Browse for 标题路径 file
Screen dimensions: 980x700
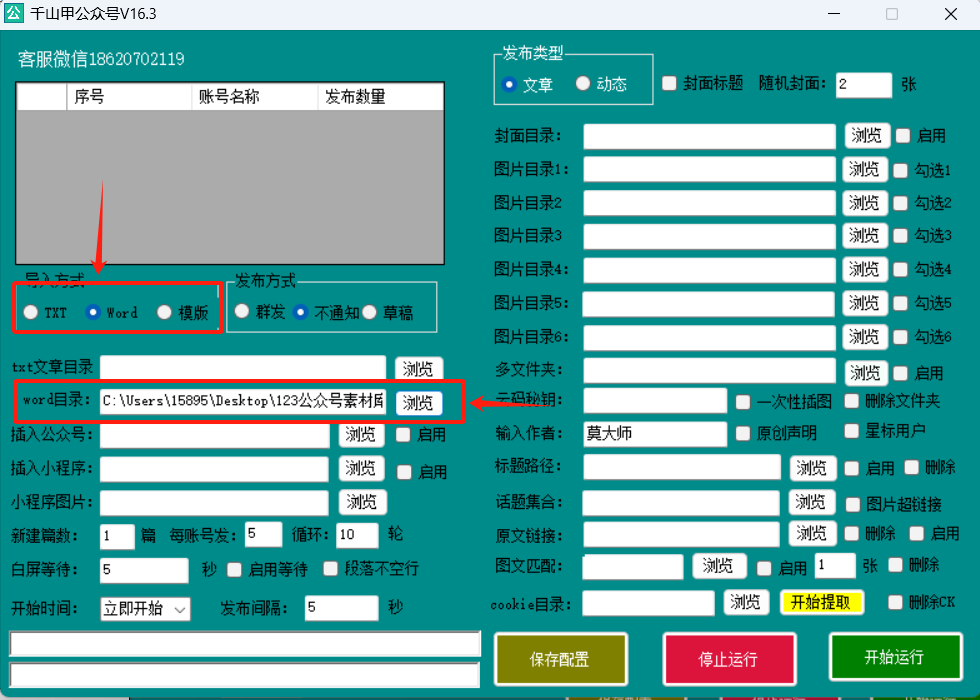point(812,468)
